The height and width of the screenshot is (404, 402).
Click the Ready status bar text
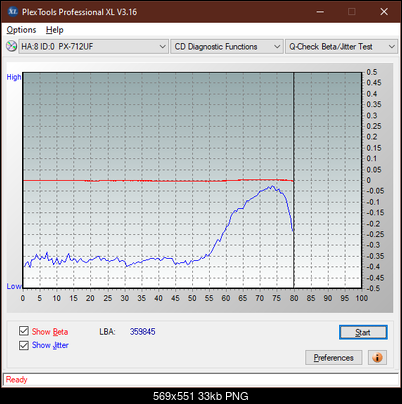pos(17,380)
